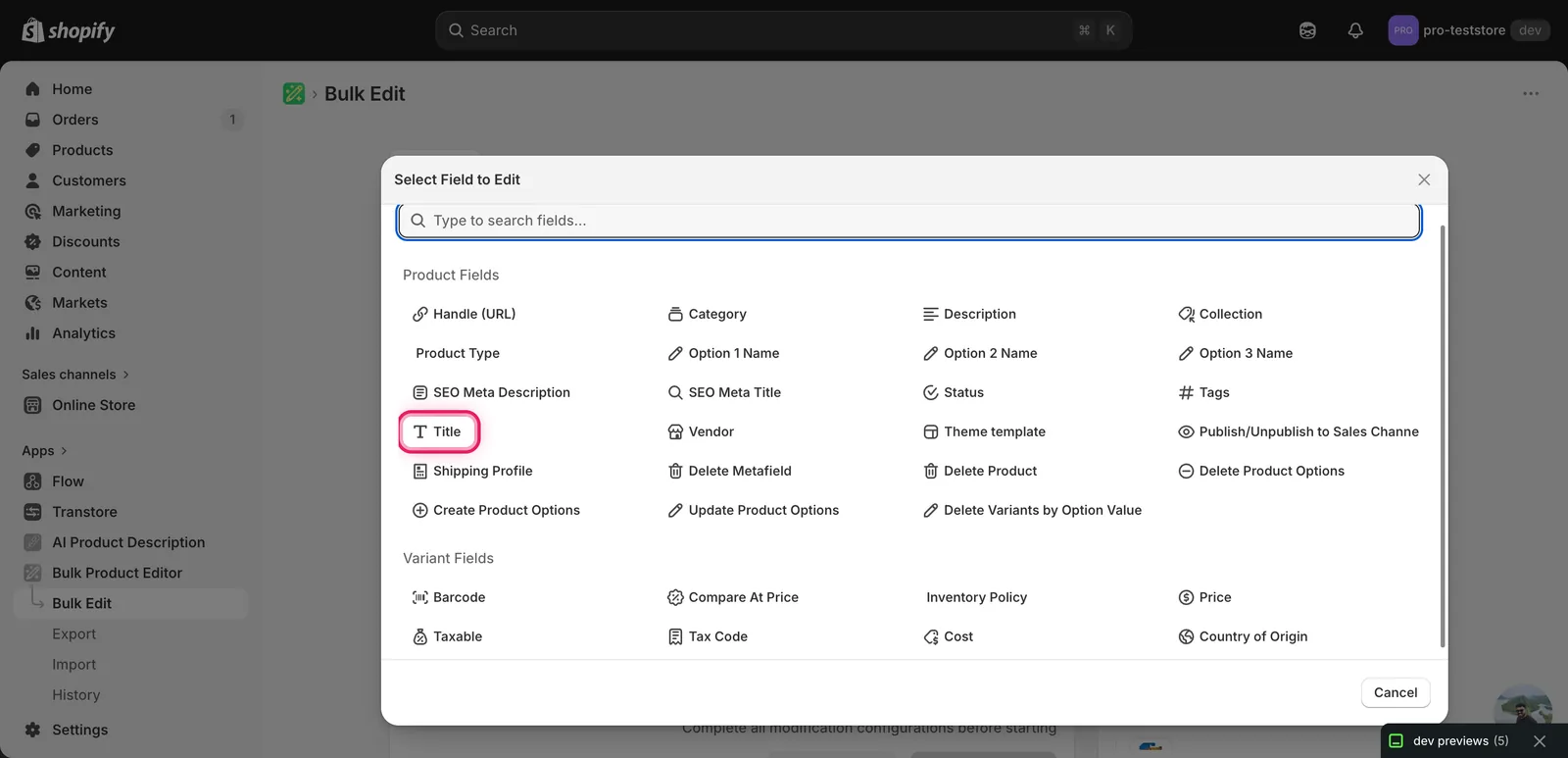This screenshot has width=1568, height=758.
Task: Select the Tags hash icon
Action: pos(1186,392)
